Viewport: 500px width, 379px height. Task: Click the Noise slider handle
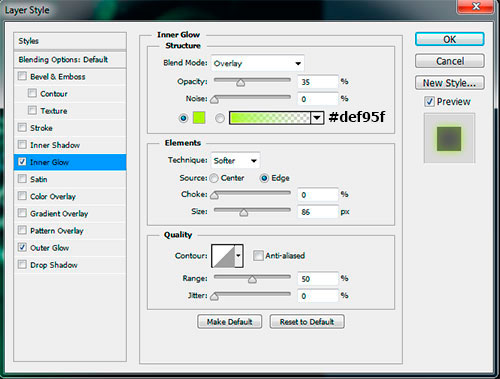[x=214, y=99]
